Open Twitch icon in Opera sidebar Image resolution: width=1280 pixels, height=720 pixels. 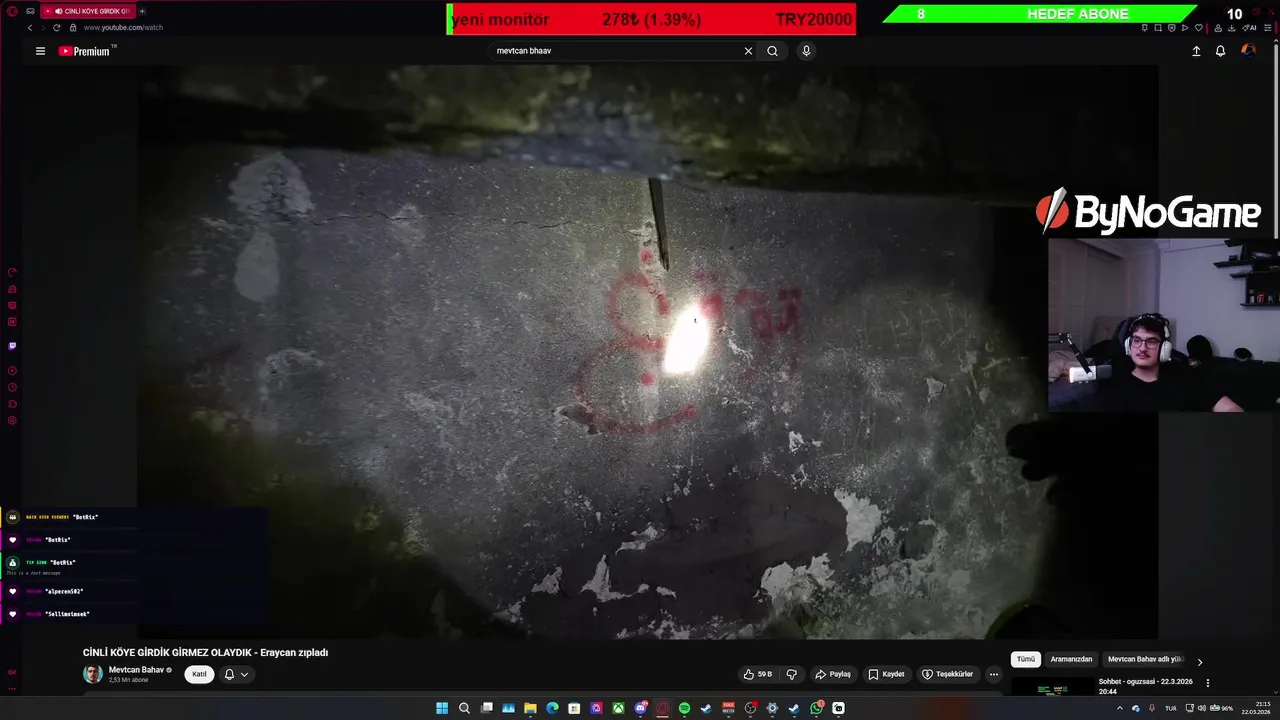[x=12, y=346]
